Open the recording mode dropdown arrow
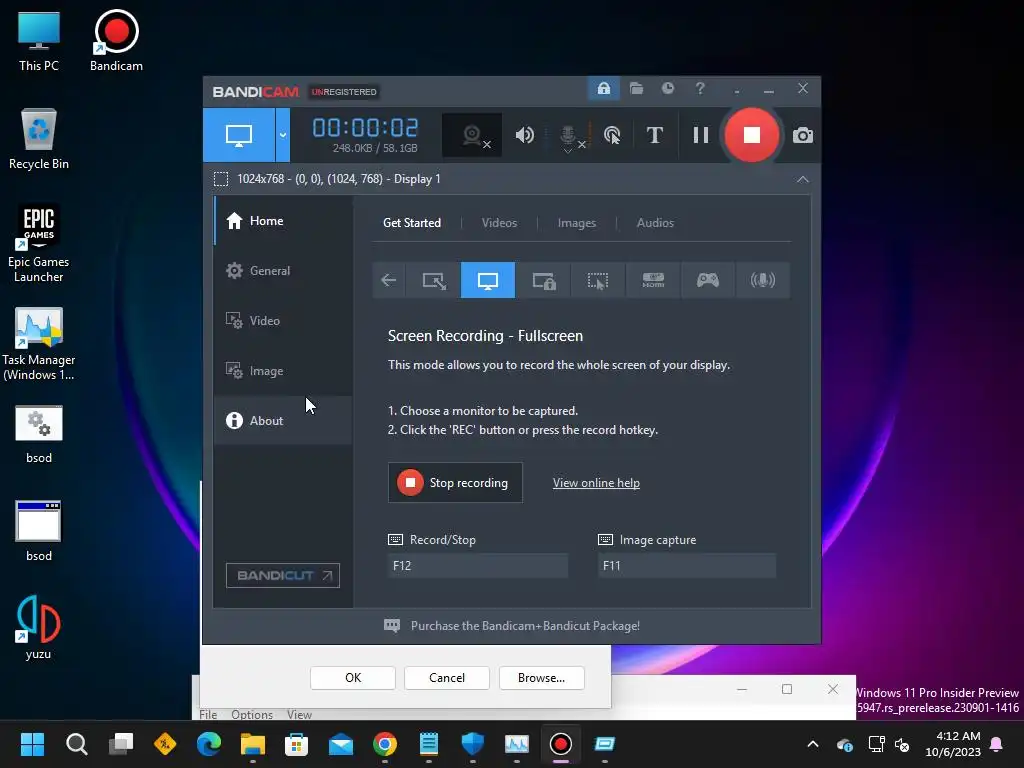This screenshot has height=768, width=1024. (283, 135)
